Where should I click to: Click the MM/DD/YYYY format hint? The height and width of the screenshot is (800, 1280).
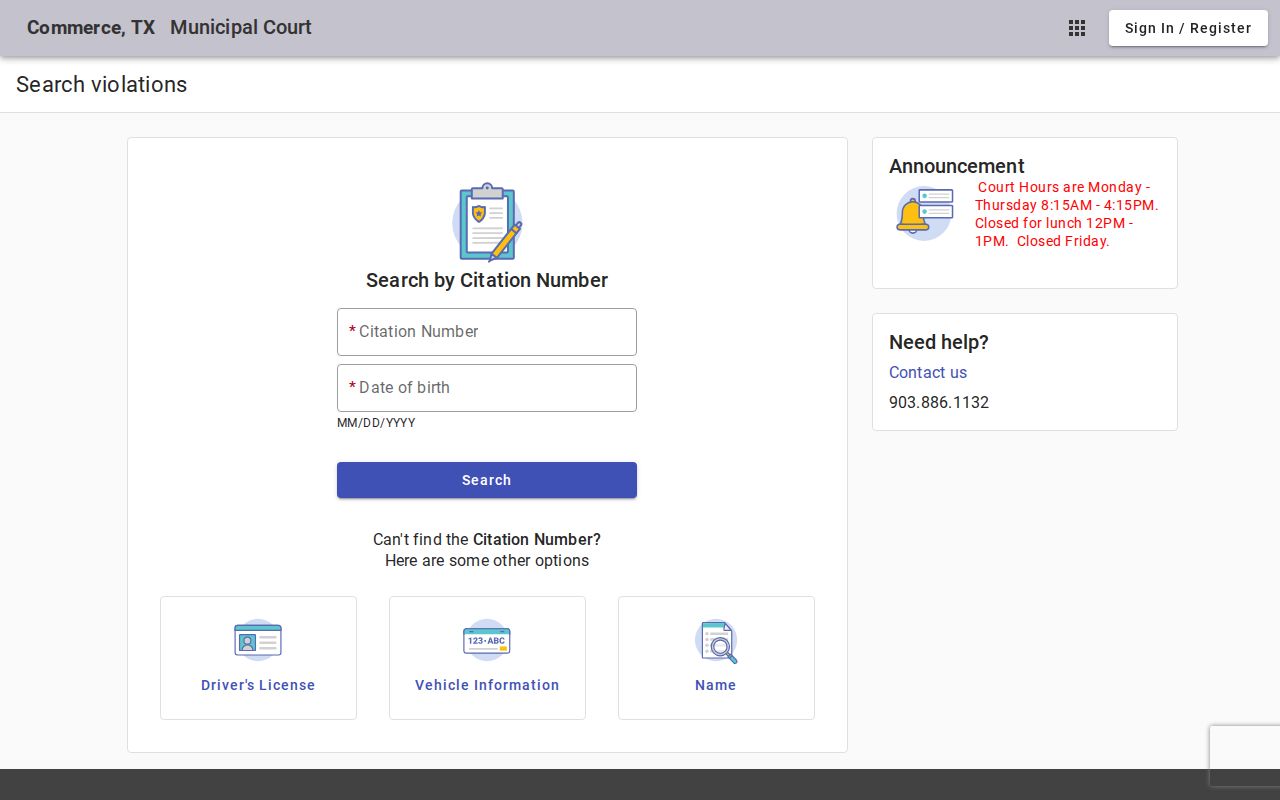pyautogui.click(x=376, y=423)
